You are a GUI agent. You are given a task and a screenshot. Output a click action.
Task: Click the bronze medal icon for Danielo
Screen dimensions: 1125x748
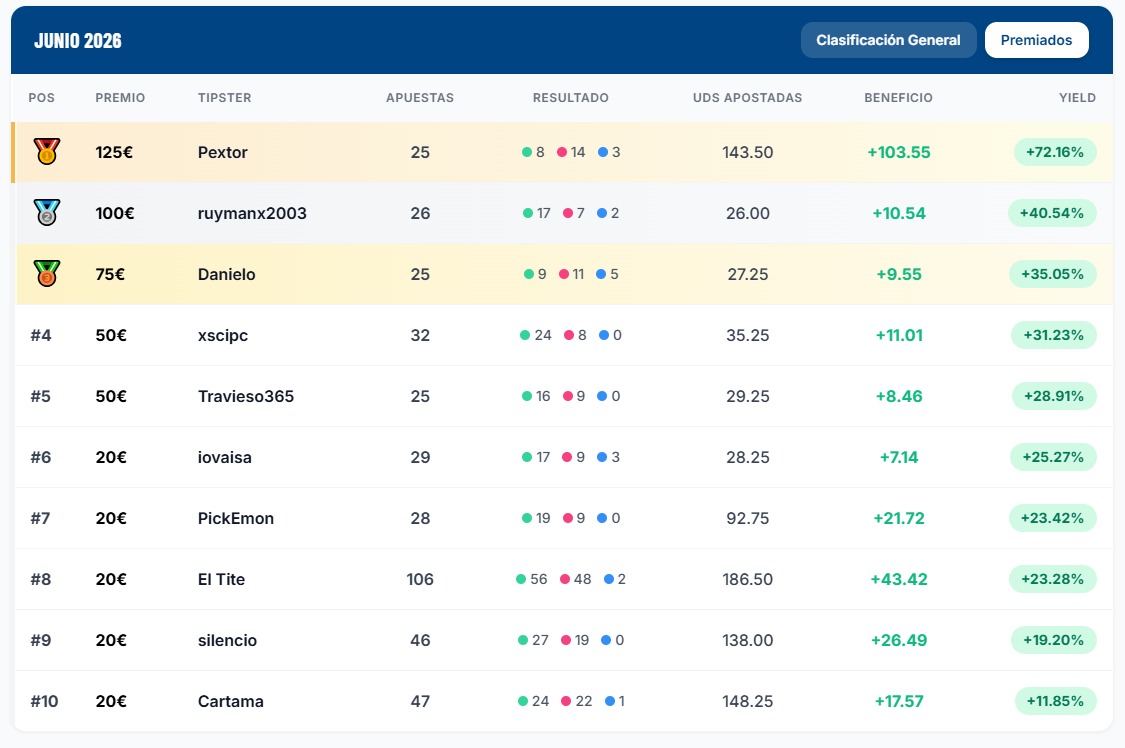(47, 274)
